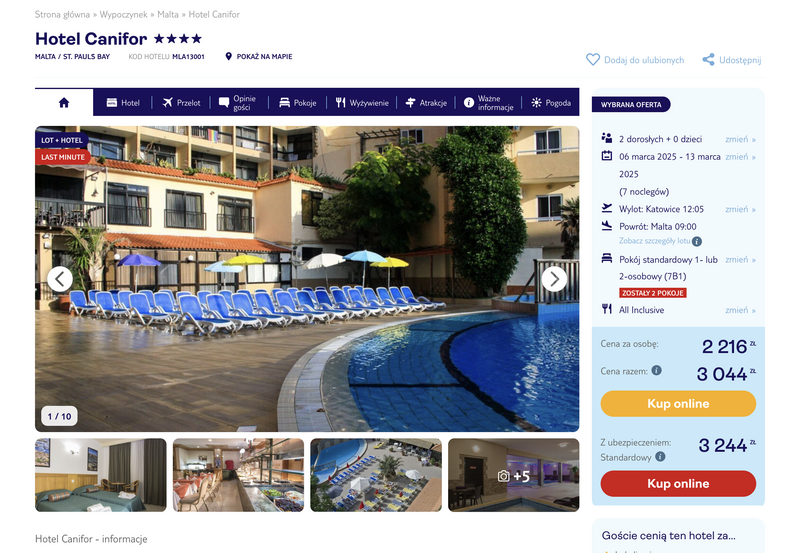Click info icon beside Standardowy insurance

point(660,457)
